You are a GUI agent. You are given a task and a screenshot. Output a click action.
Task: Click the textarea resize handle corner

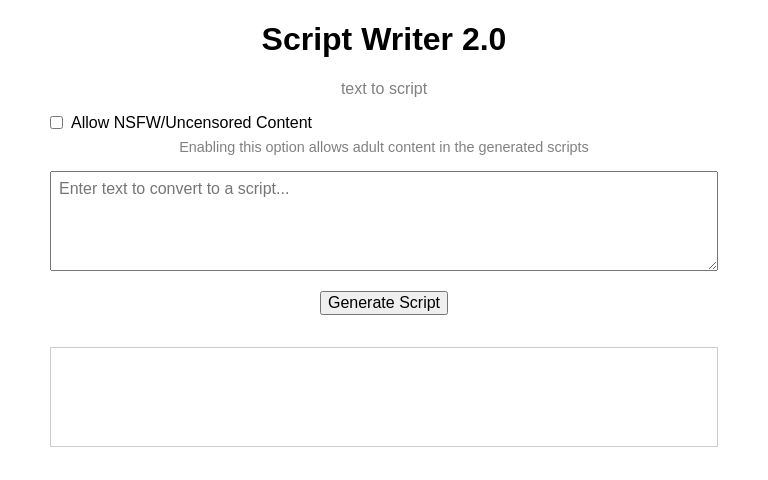712,265
